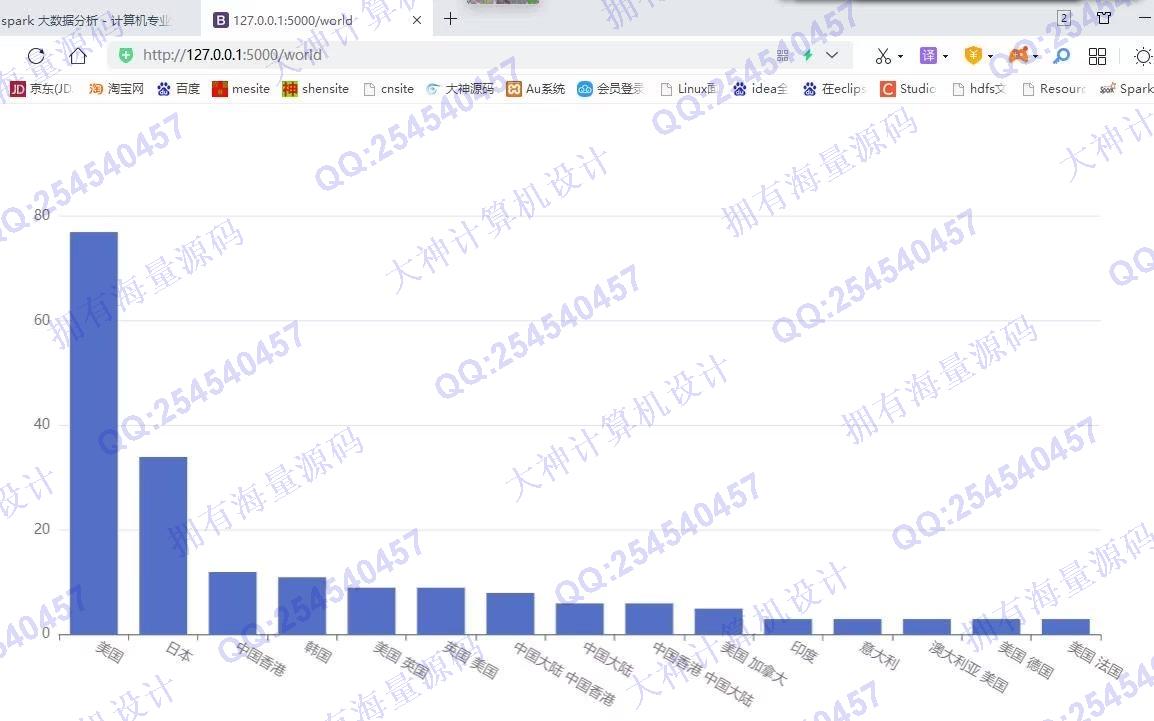Open the shensite bookmark
Screen dimensions: 1154x721
[316, 89]
